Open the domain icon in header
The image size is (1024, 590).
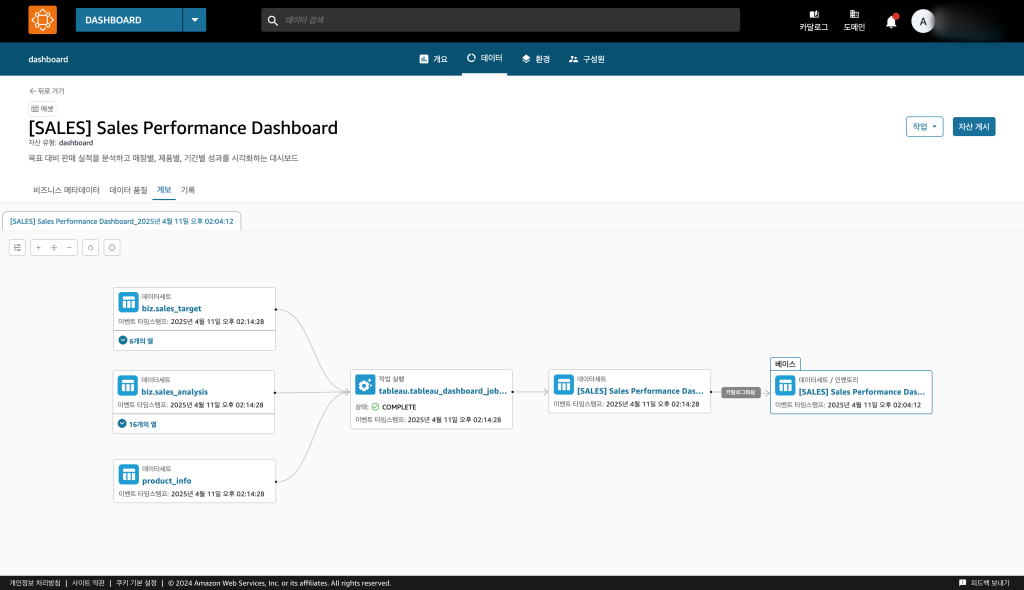pyautogui.click(x=854, y=20)
